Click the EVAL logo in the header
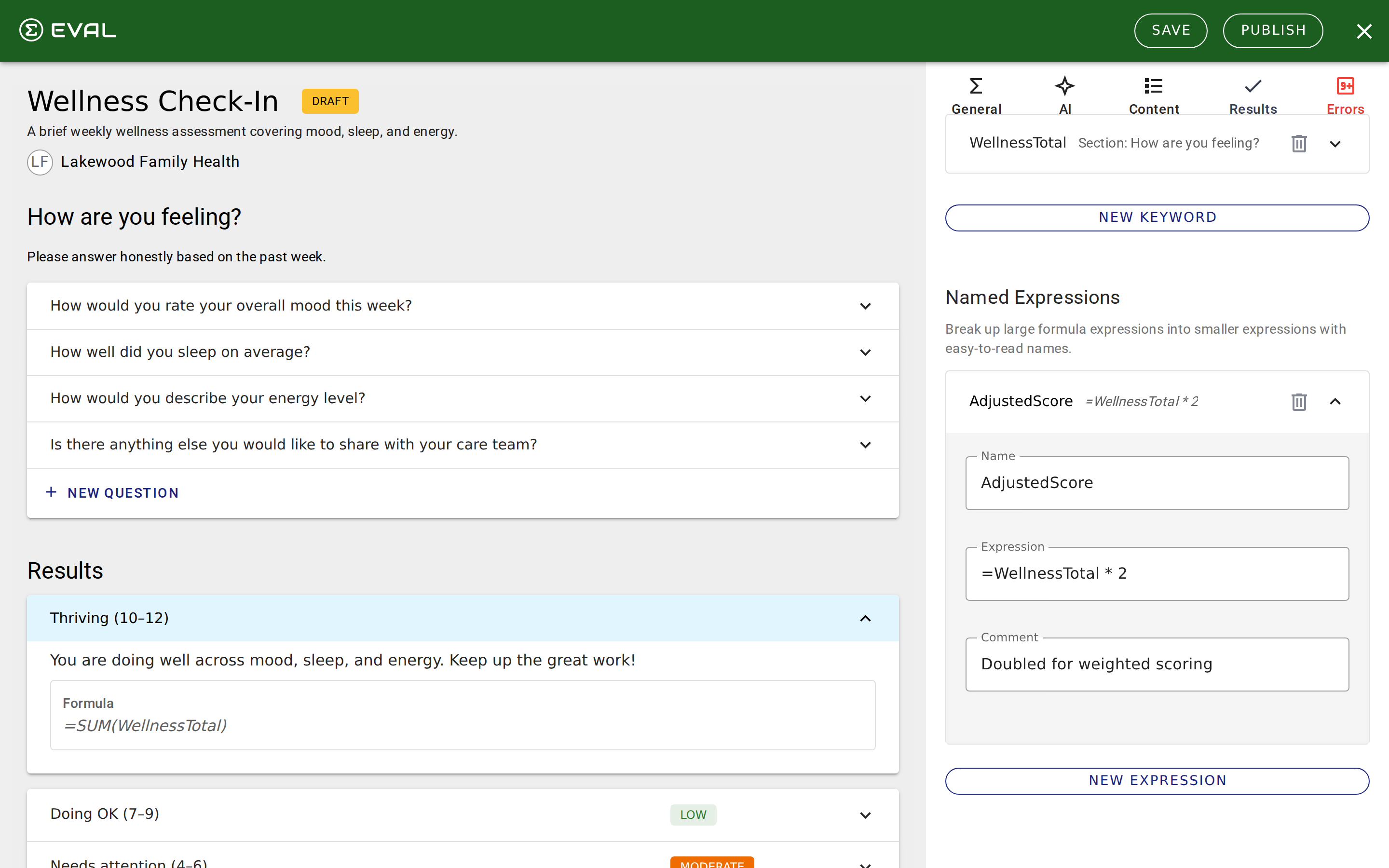Image resolution: width=1389 pixels, height=868 pixels. coord(67,29)
